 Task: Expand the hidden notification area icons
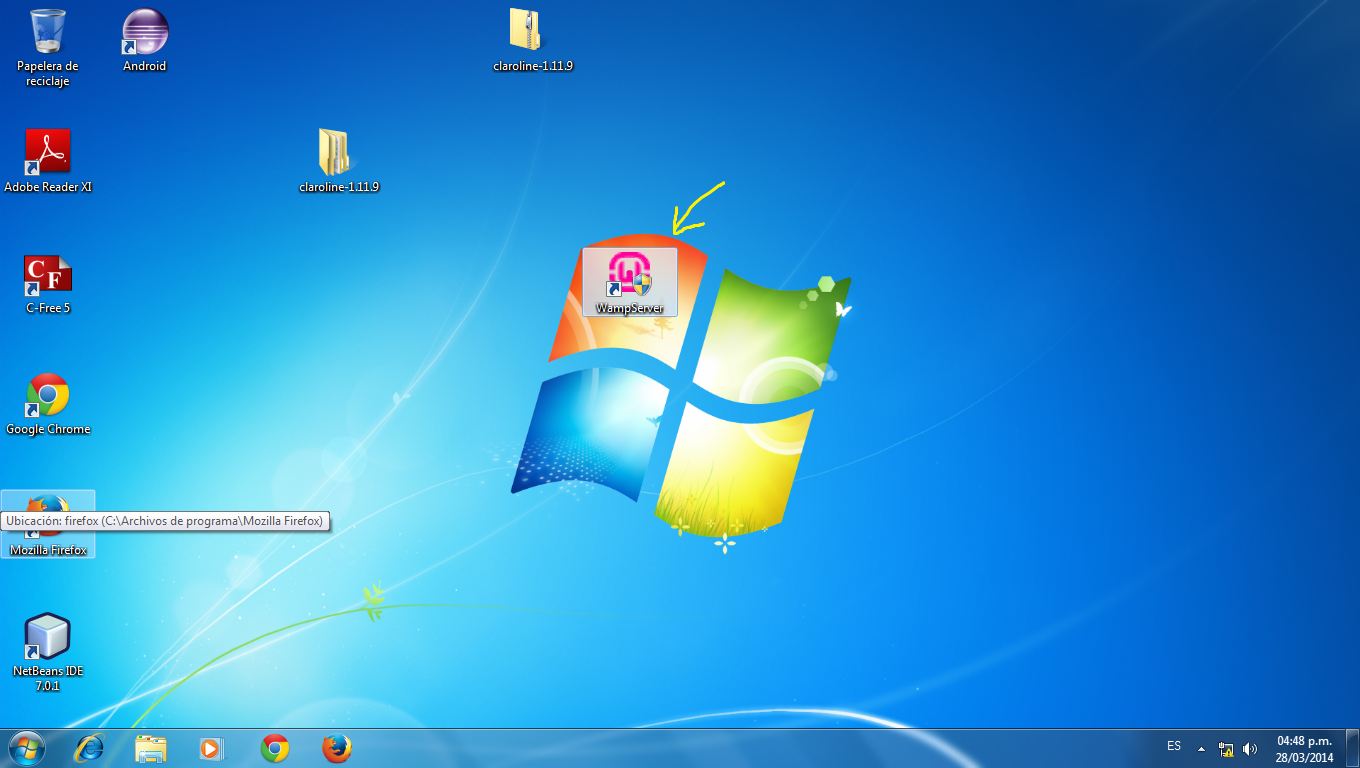1201,748
